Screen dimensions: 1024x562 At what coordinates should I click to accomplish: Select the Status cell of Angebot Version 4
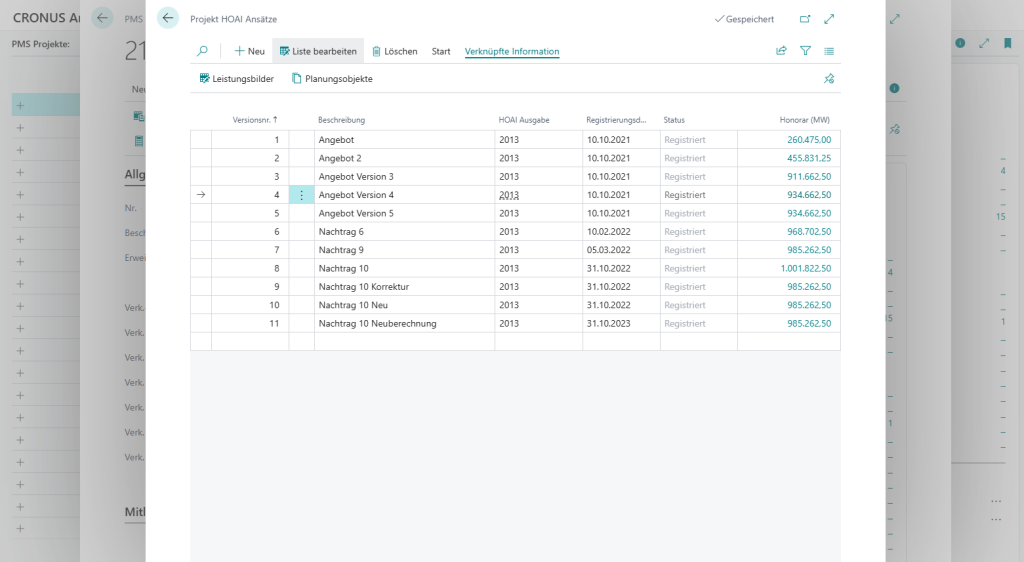coord(699,195)
